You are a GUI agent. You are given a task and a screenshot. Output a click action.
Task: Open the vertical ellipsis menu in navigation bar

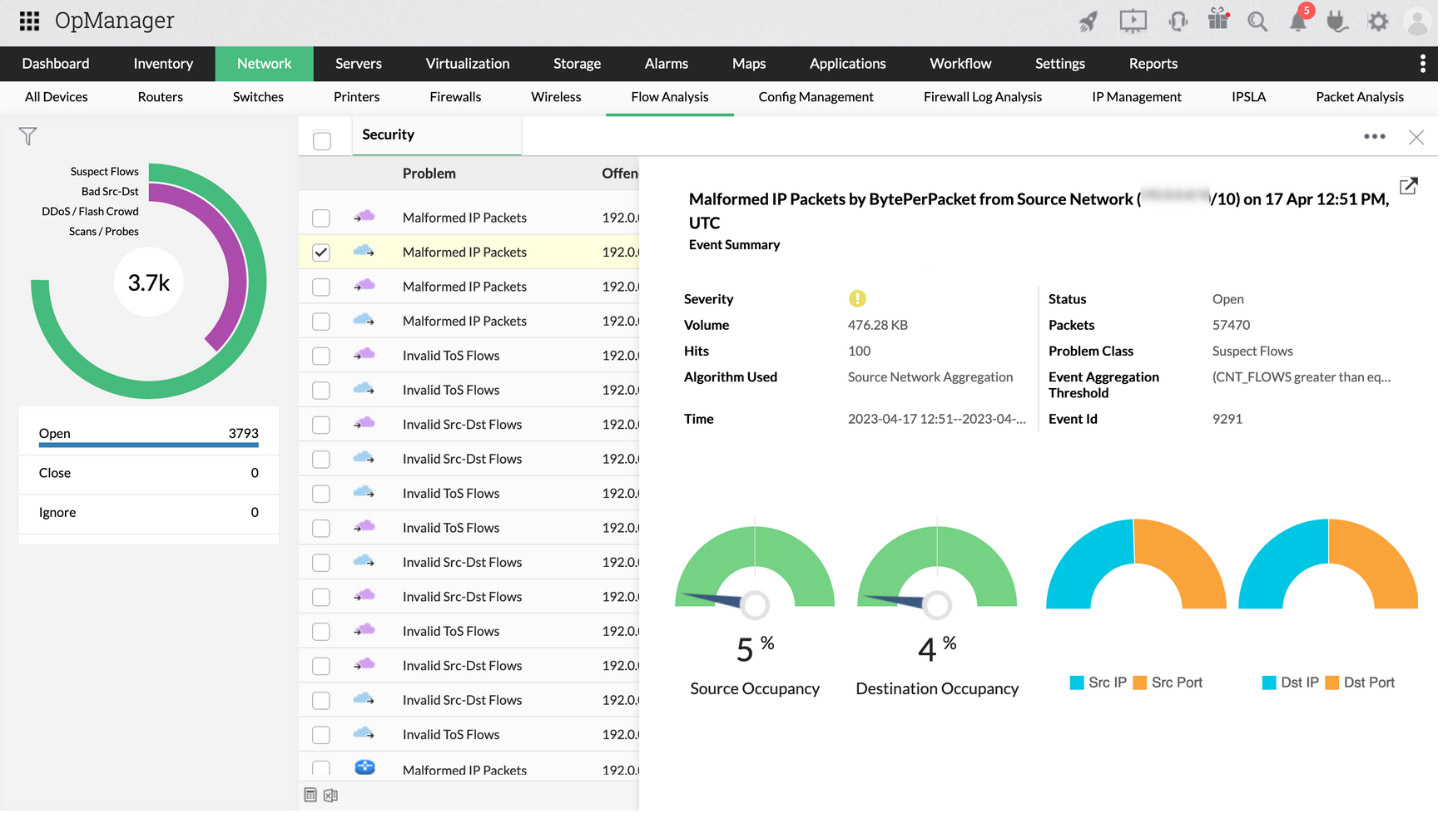(x=1422, y=63)
